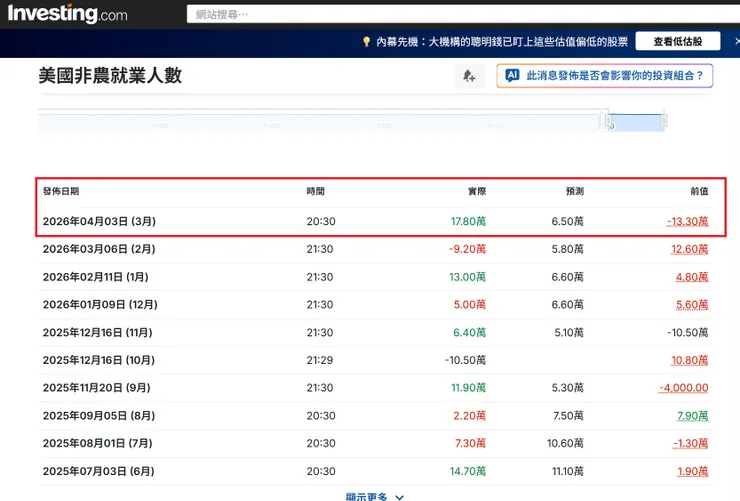
Task: Click actual value 2.20萬
Action: tap(470, 416)
